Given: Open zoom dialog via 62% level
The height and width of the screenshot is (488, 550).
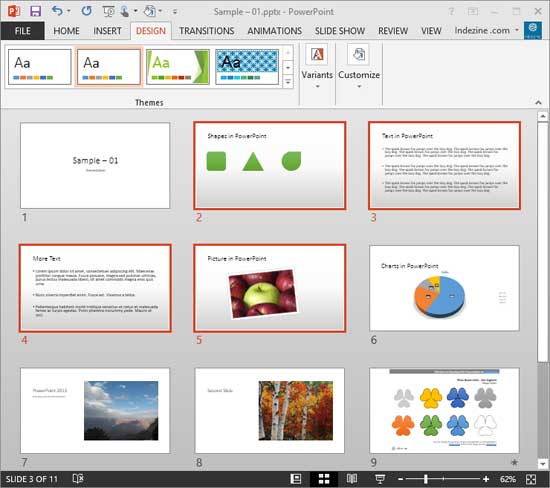Looking at the screenshot, I should pos(508,479).
